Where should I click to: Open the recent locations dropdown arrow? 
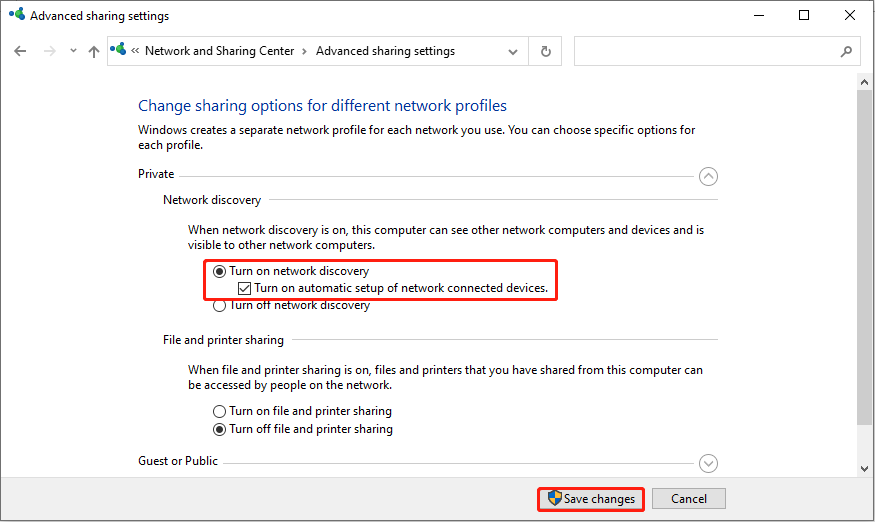pyautogui.click(x=71, y=52)
